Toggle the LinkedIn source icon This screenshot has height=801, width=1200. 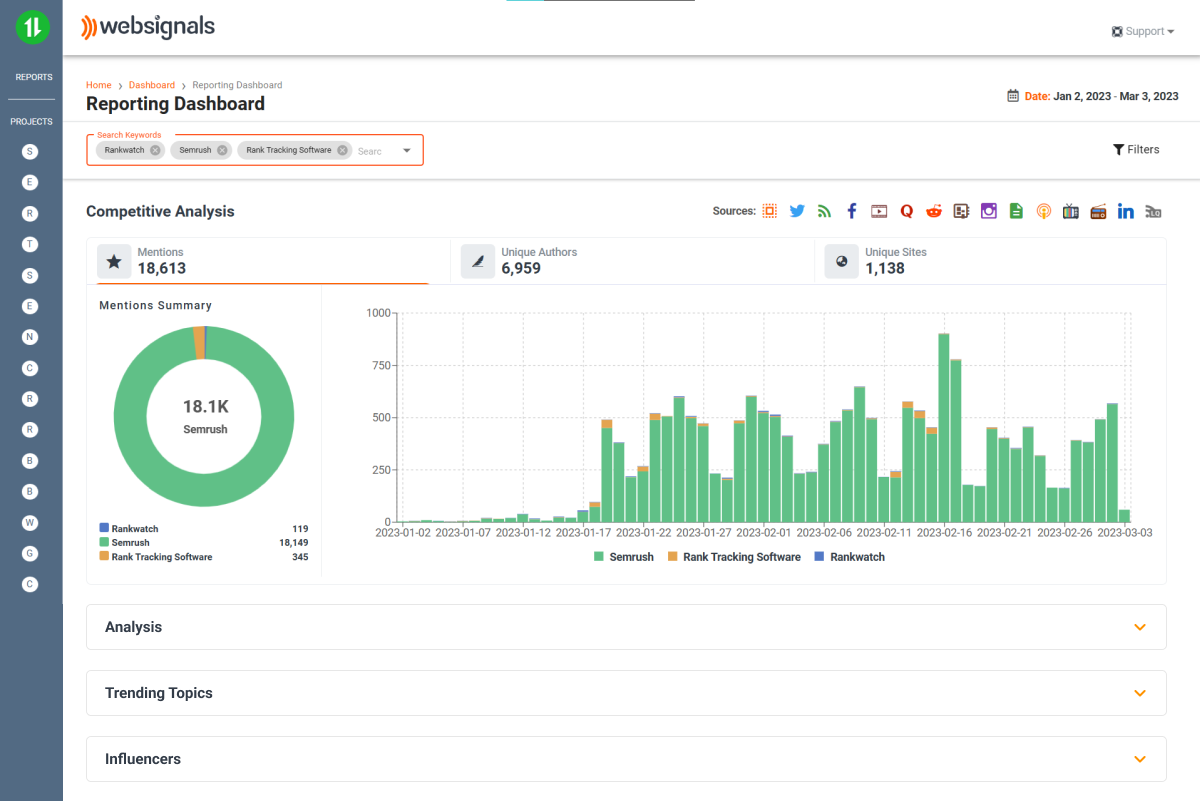[1126, 211]
